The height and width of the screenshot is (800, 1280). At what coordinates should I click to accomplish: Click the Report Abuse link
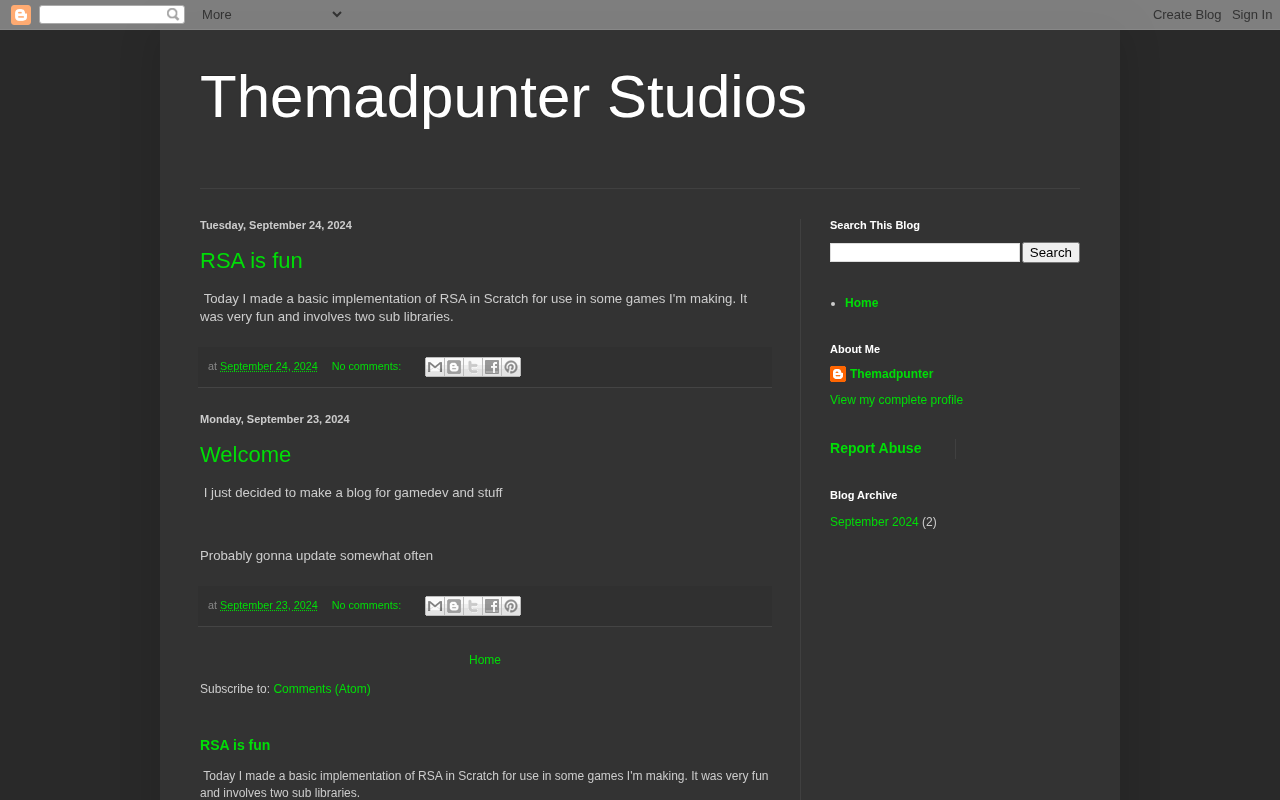(x=876, y=448)
